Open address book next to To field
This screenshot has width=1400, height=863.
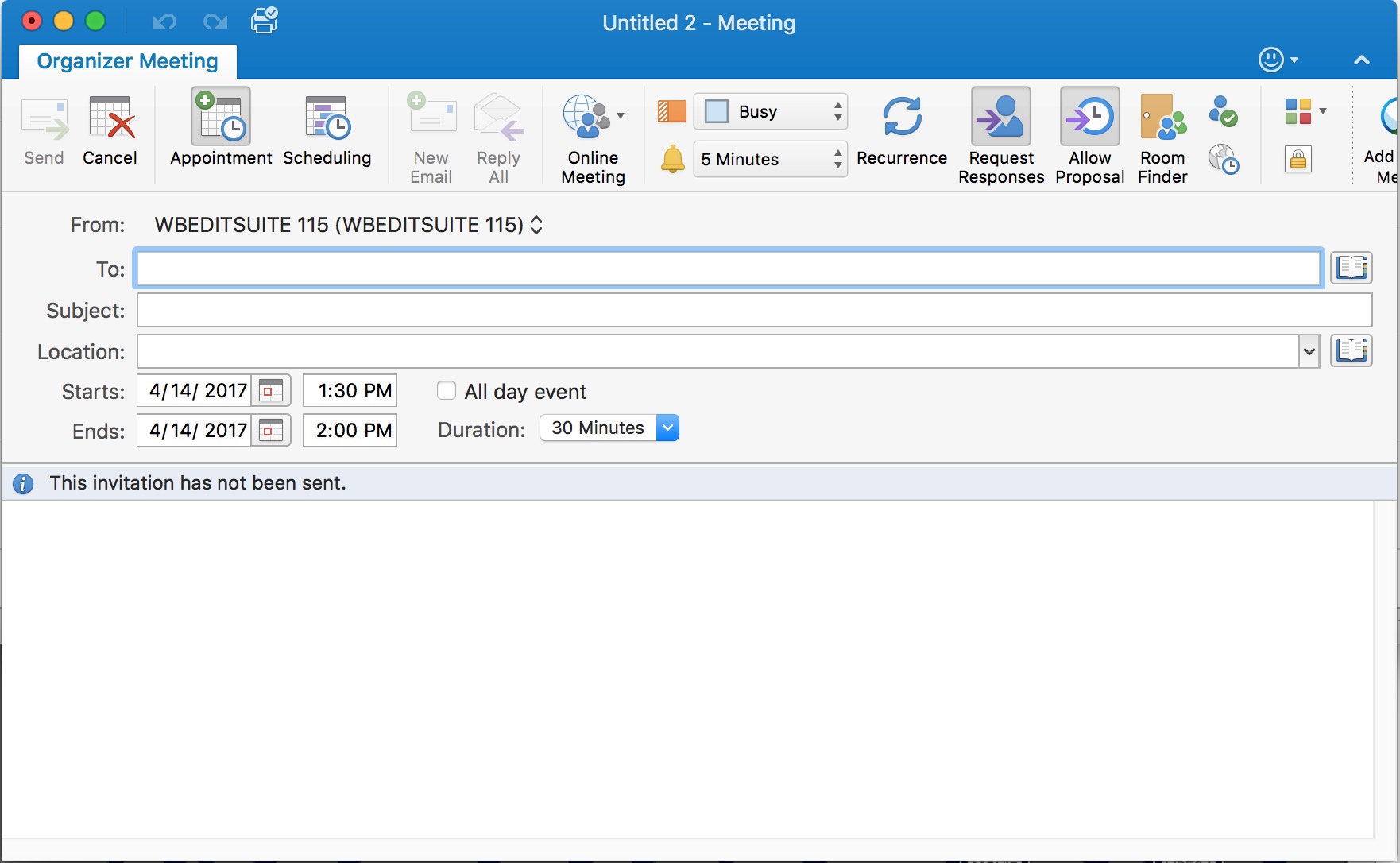pyautogui.click(x=1351, y=268)
